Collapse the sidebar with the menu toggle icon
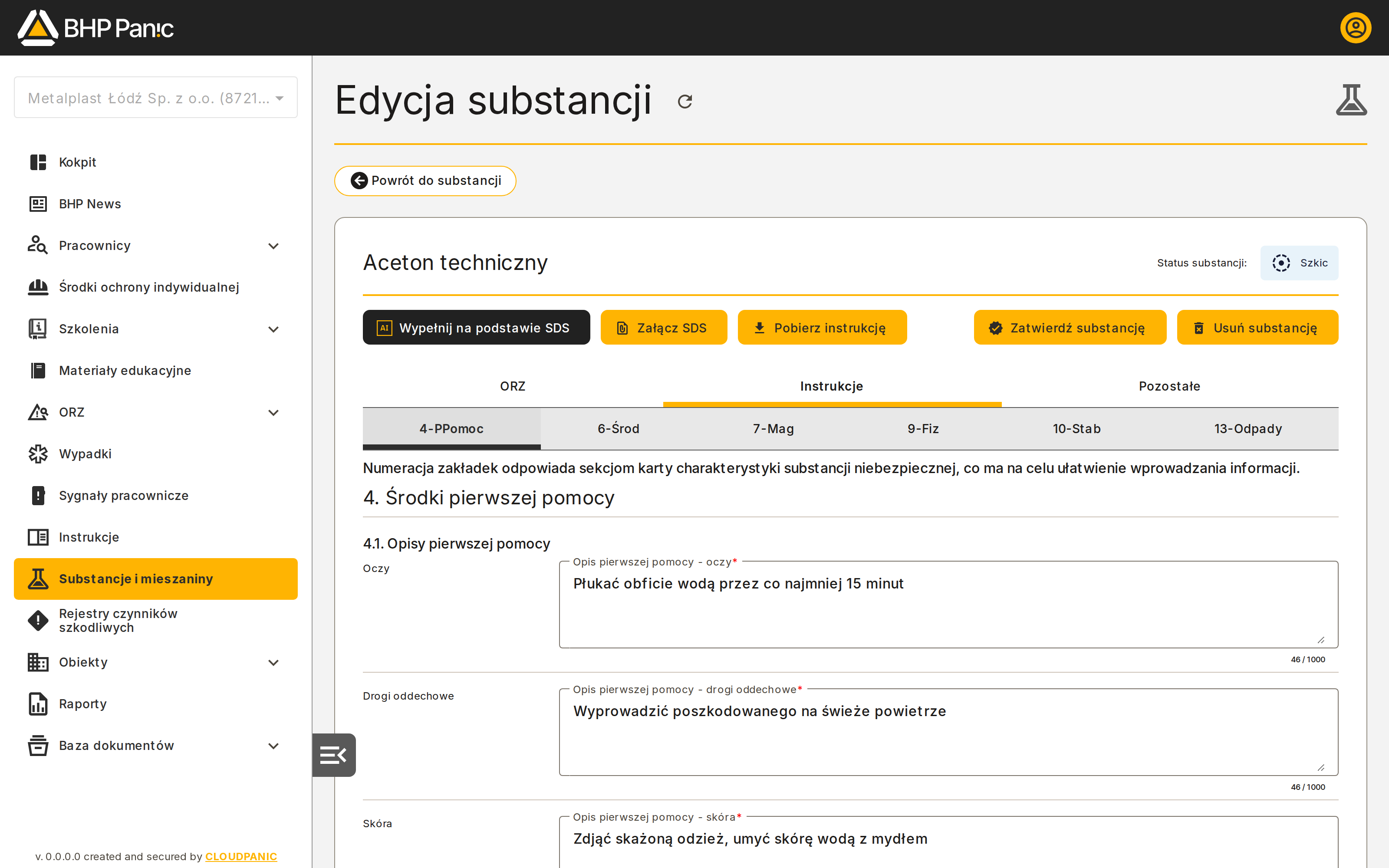This screenshot has width=1389, height=868. click(333, 755)
